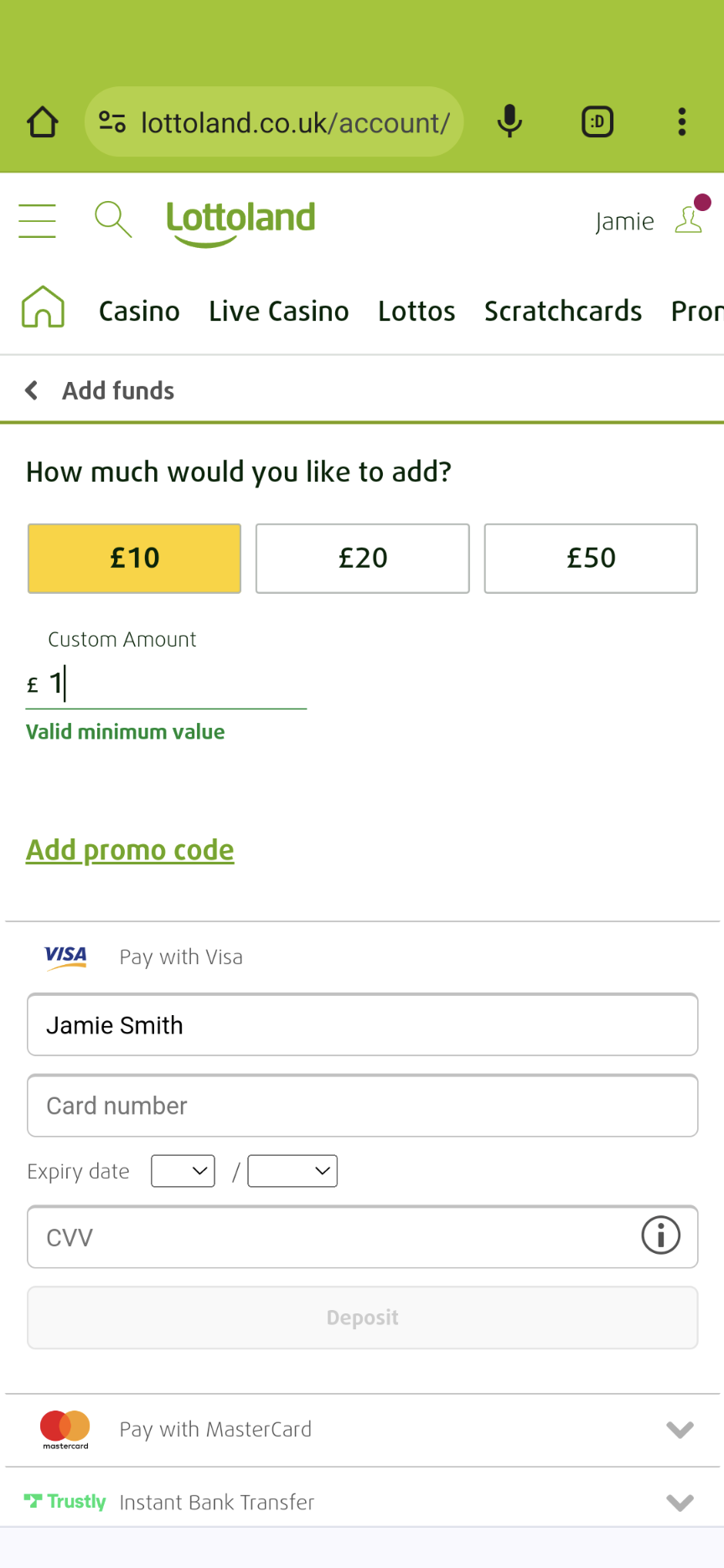Click the Add promo code link
The width and height of the screenshot is (724, 1568).
(x=130, y=850)
